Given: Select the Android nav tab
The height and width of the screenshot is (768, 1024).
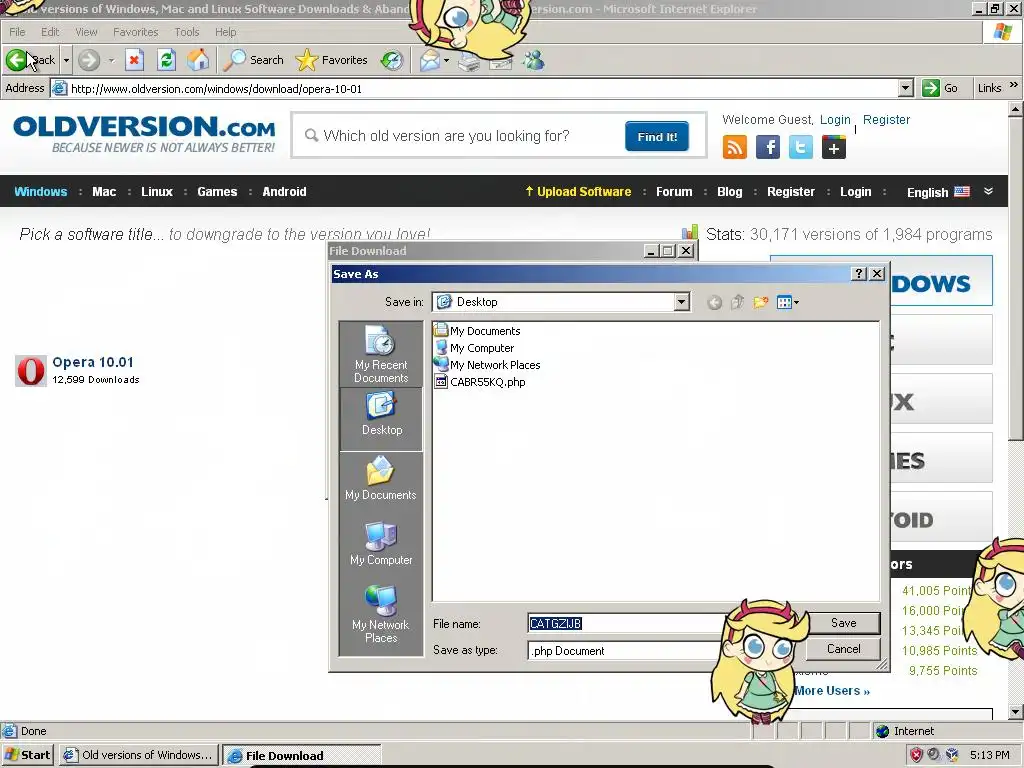Looking at the screenshot, I should click(x=284, y=191).
